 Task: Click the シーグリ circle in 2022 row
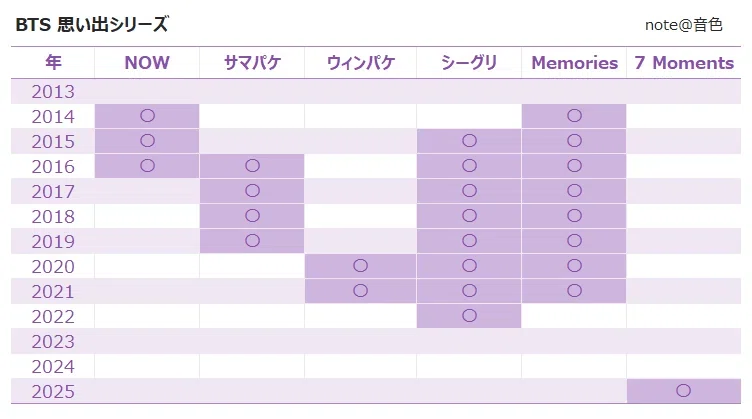tap(469, 315)
